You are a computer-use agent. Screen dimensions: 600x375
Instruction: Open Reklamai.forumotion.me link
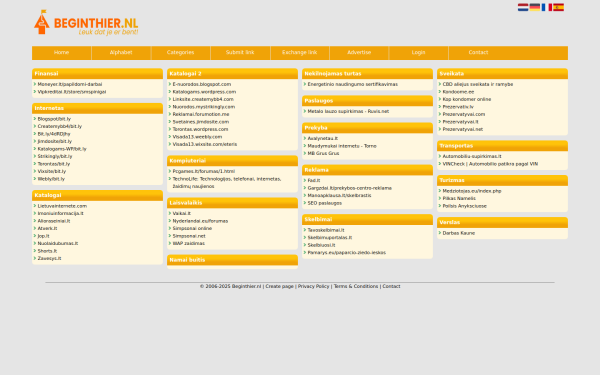[201, 114]
